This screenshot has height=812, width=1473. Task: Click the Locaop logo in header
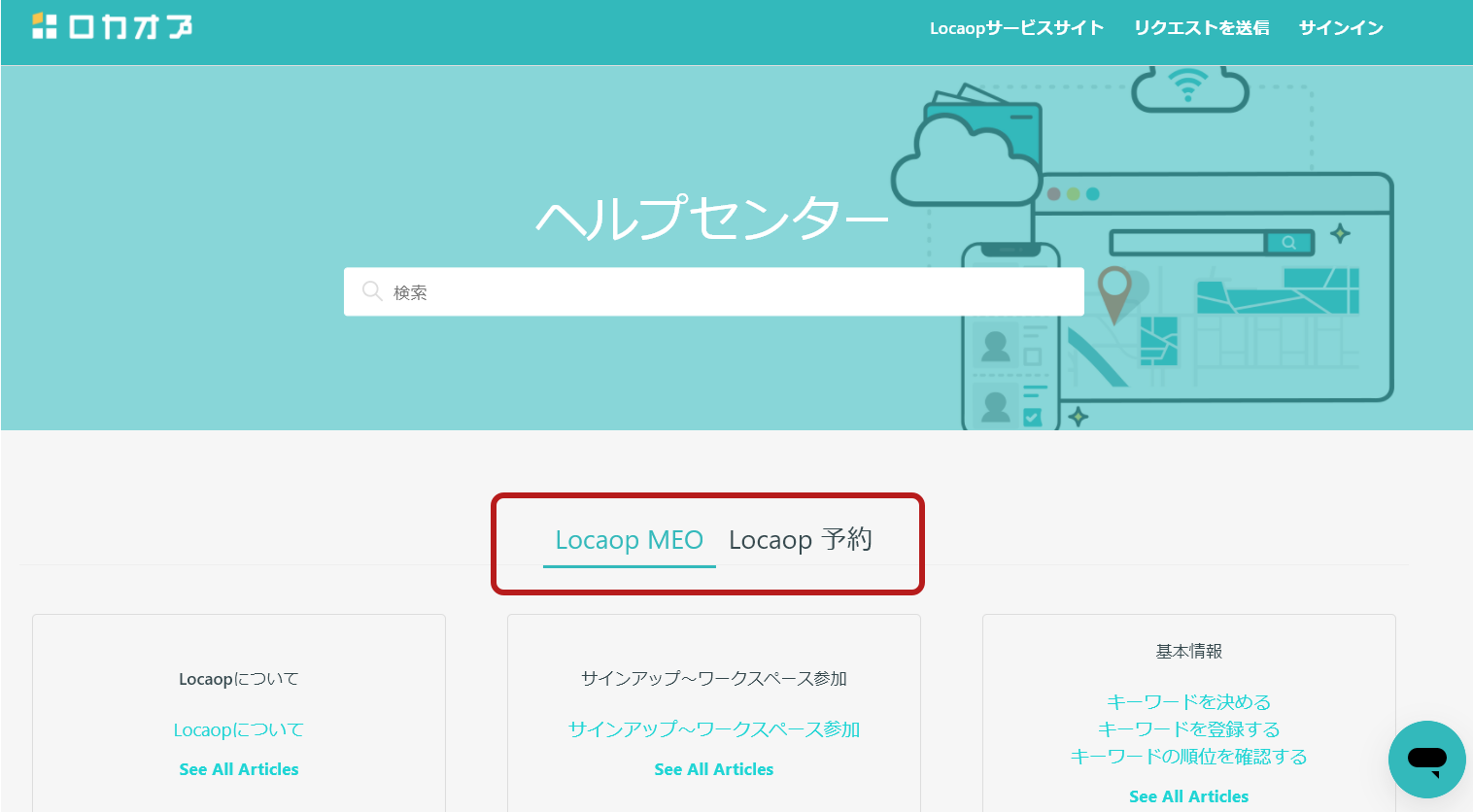(112, 26)
